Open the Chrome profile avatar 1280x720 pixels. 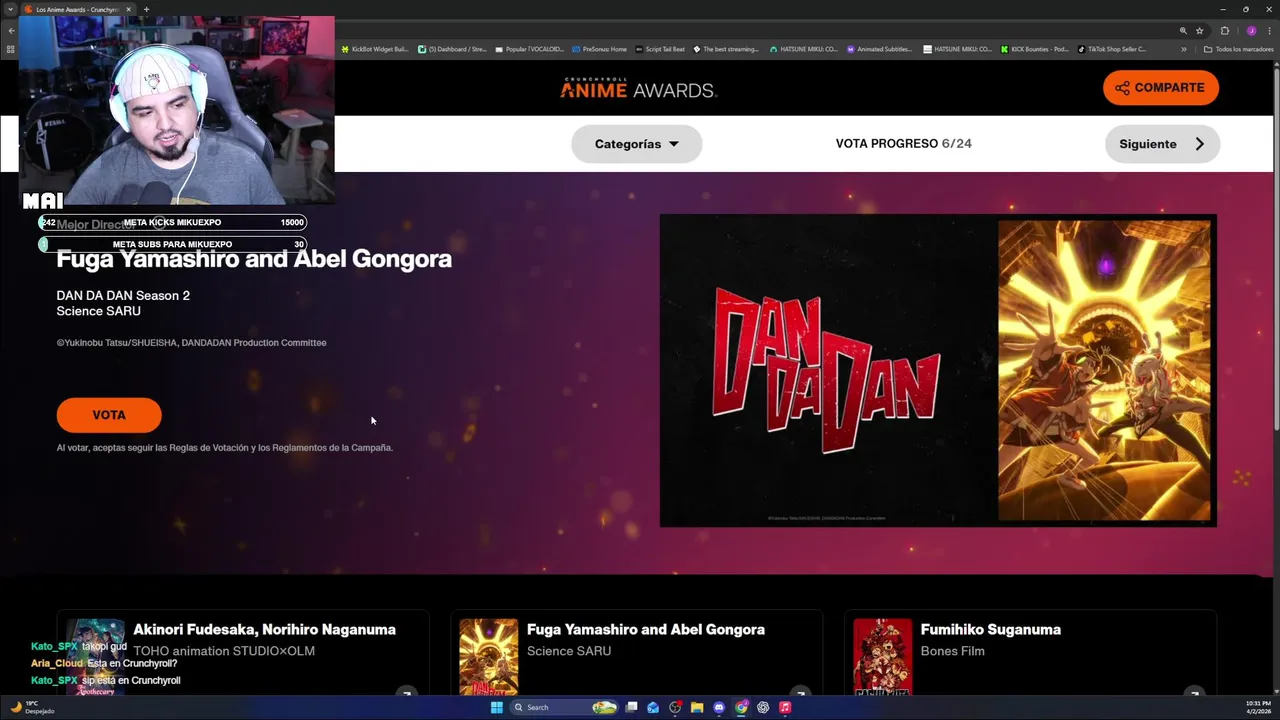(1251, 31)
